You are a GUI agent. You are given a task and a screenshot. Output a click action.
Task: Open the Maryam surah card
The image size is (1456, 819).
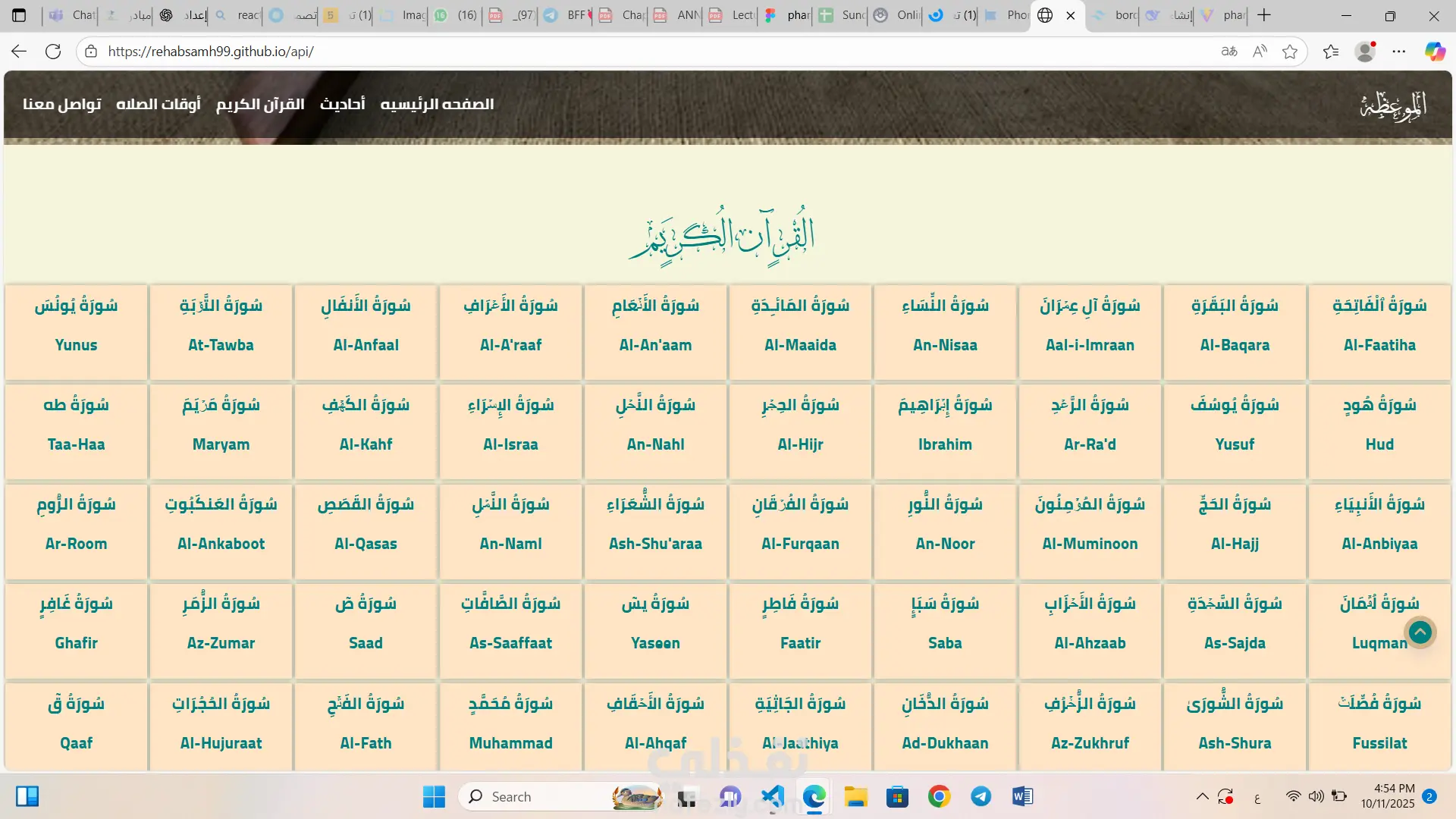221,431
